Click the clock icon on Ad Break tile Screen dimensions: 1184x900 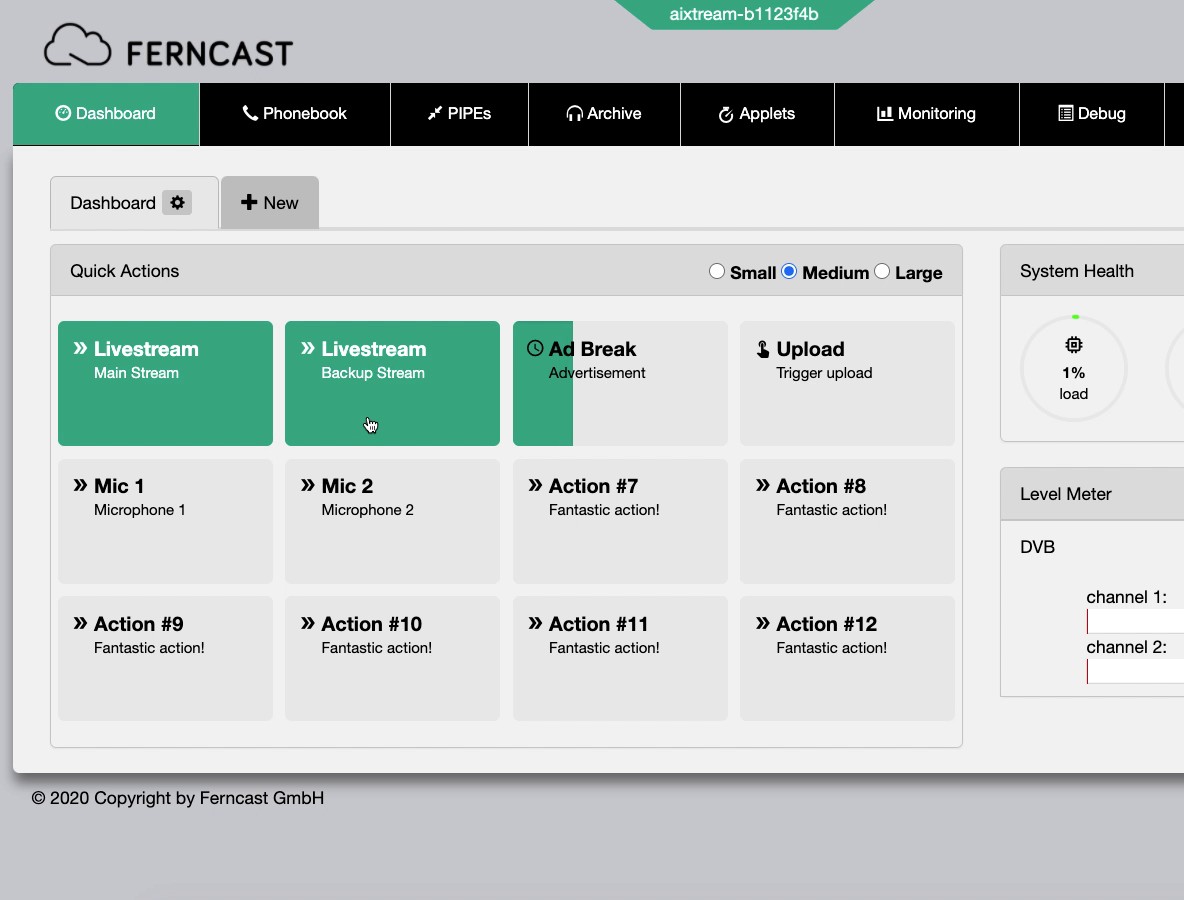tap(535, 349)
